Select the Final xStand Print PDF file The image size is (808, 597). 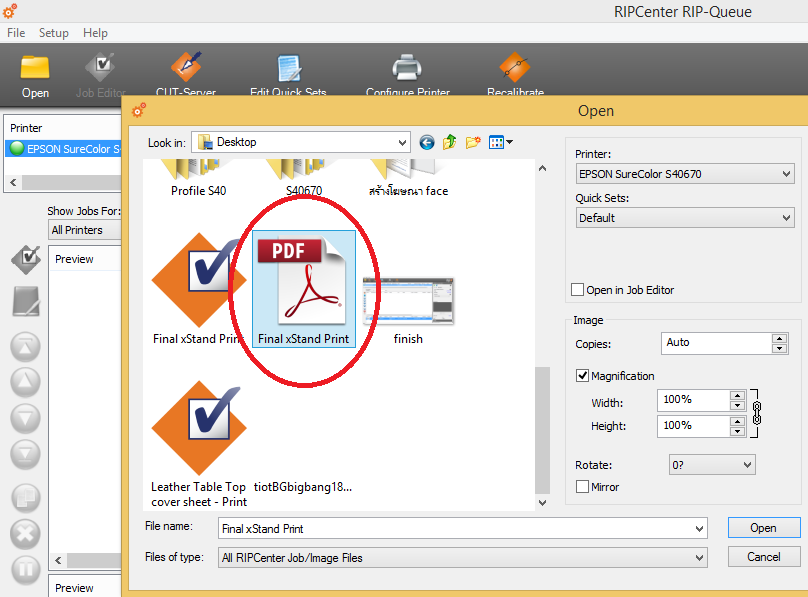pyautogui.click(x=303, y=285)
